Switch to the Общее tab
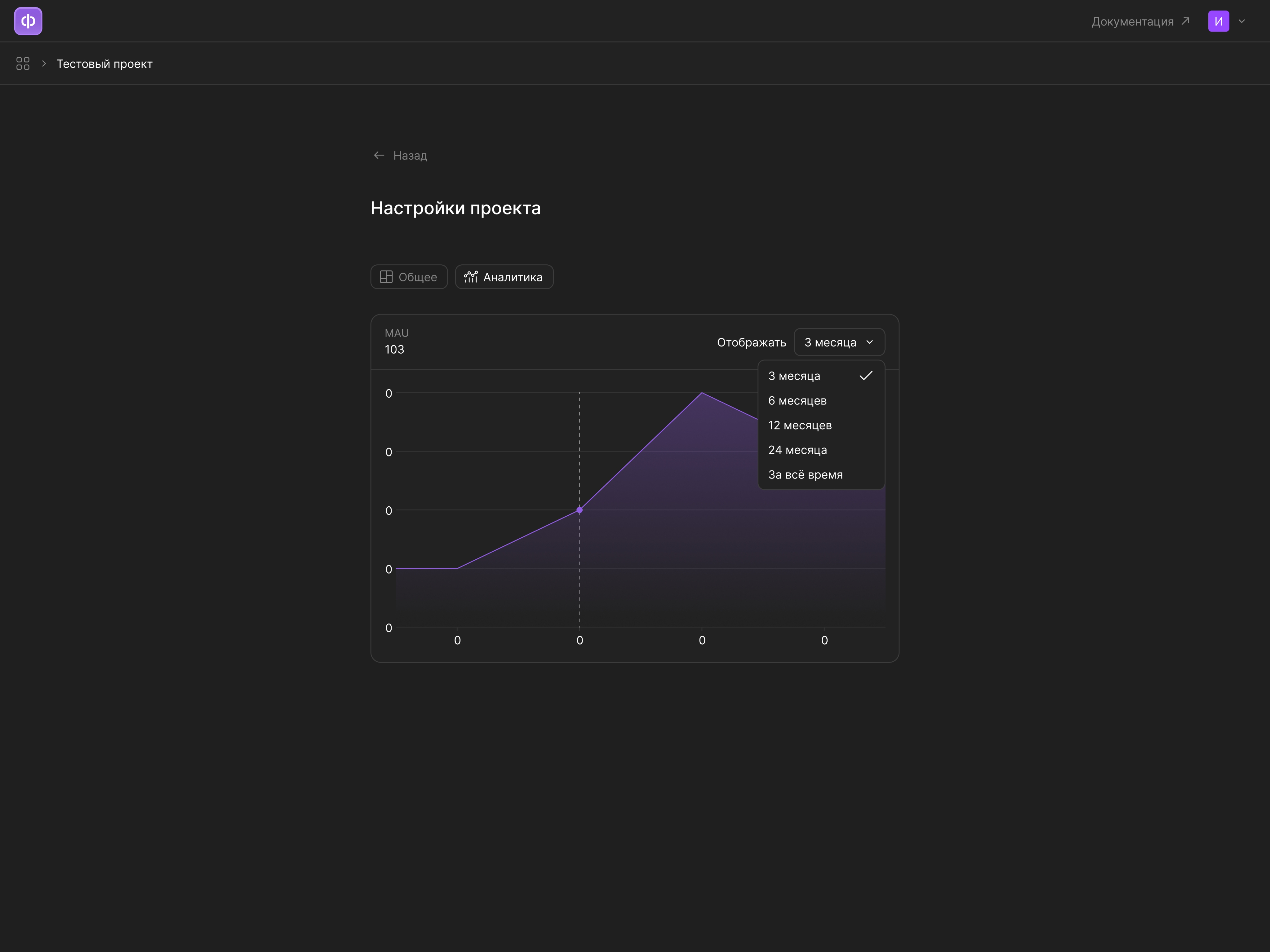The height and width of the screenshot is (952, 1270). pos(409,277)
